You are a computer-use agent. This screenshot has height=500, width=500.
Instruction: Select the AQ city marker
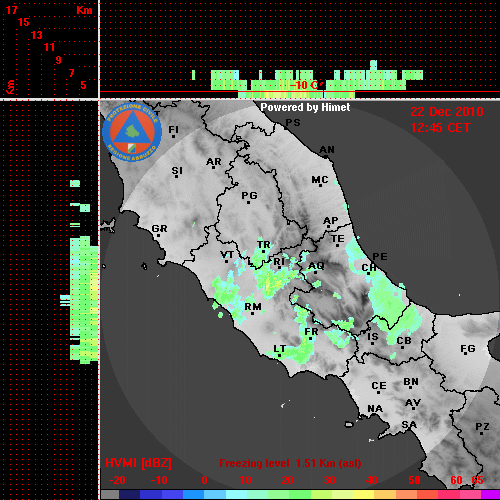315,272
